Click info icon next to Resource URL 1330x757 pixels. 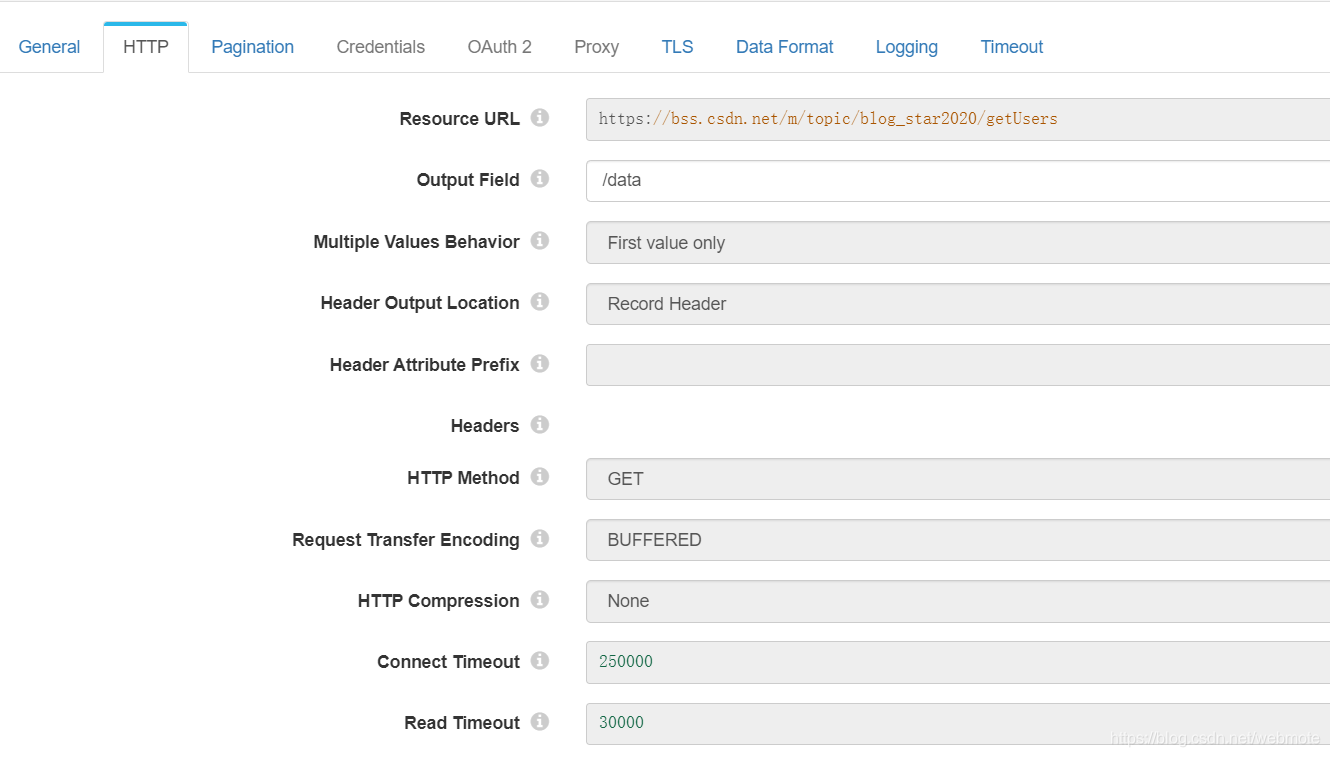tap(540, 118)
